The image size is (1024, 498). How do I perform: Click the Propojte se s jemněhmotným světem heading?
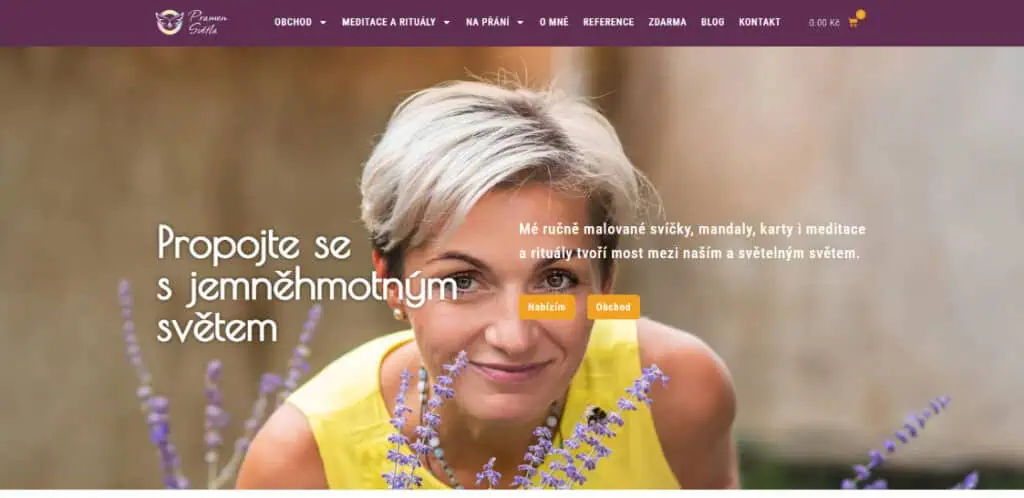pyautogui.click(x=307, y=284)
